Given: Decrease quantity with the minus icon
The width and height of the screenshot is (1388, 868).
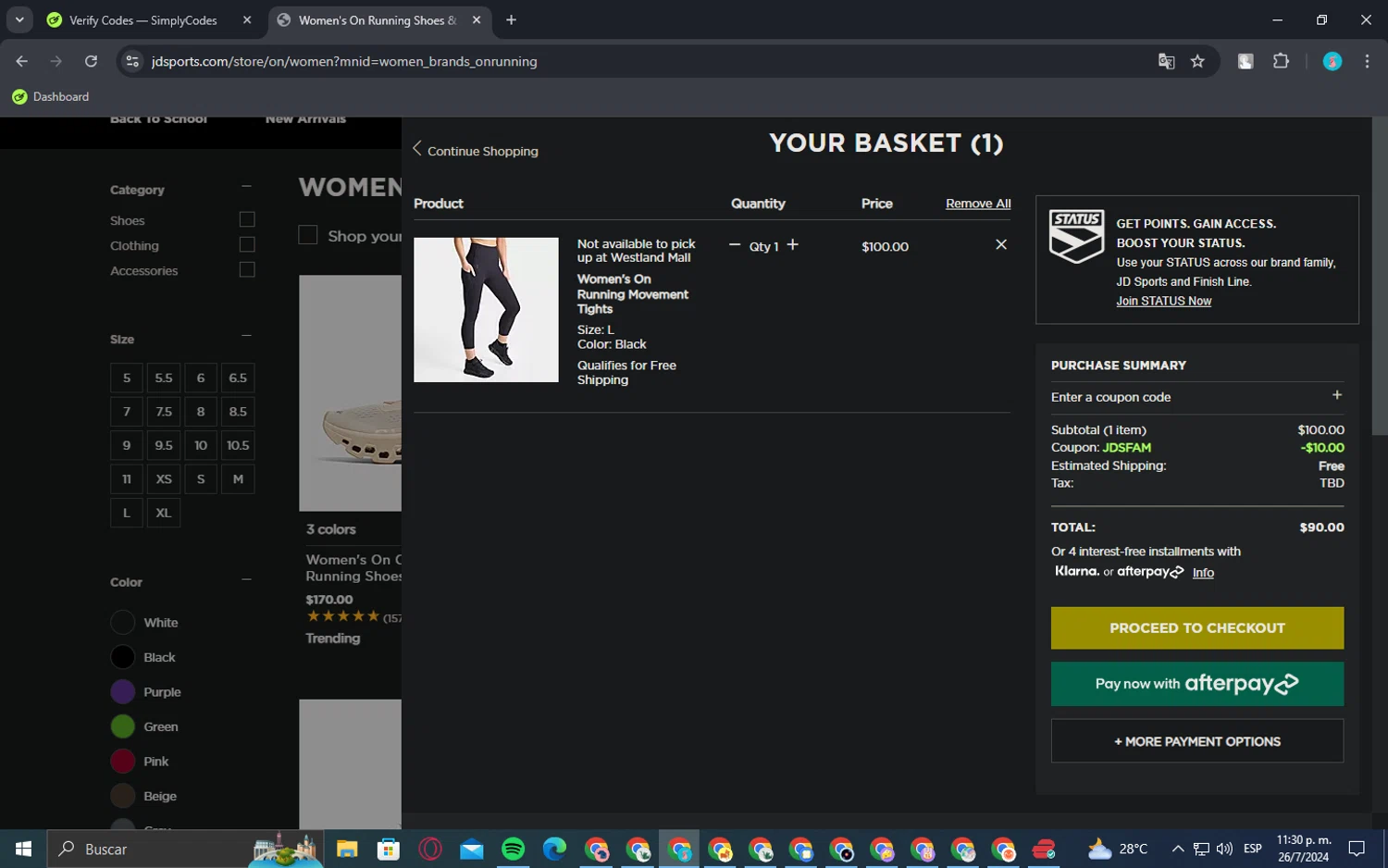Looking at the screenshot, I should [x=735, y=245].
